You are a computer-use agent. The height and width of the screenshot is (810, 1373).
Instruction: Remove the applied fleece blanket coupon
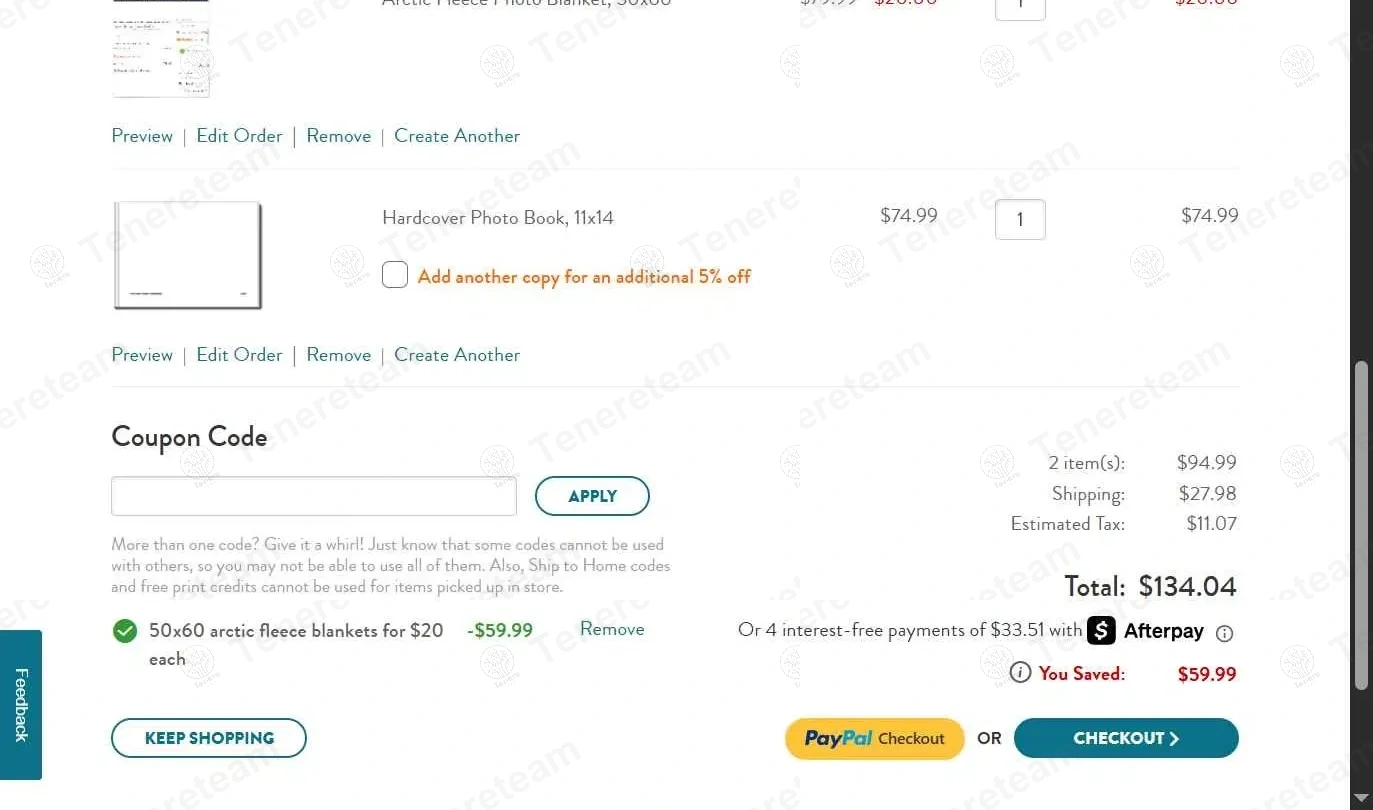coord(612,629)
